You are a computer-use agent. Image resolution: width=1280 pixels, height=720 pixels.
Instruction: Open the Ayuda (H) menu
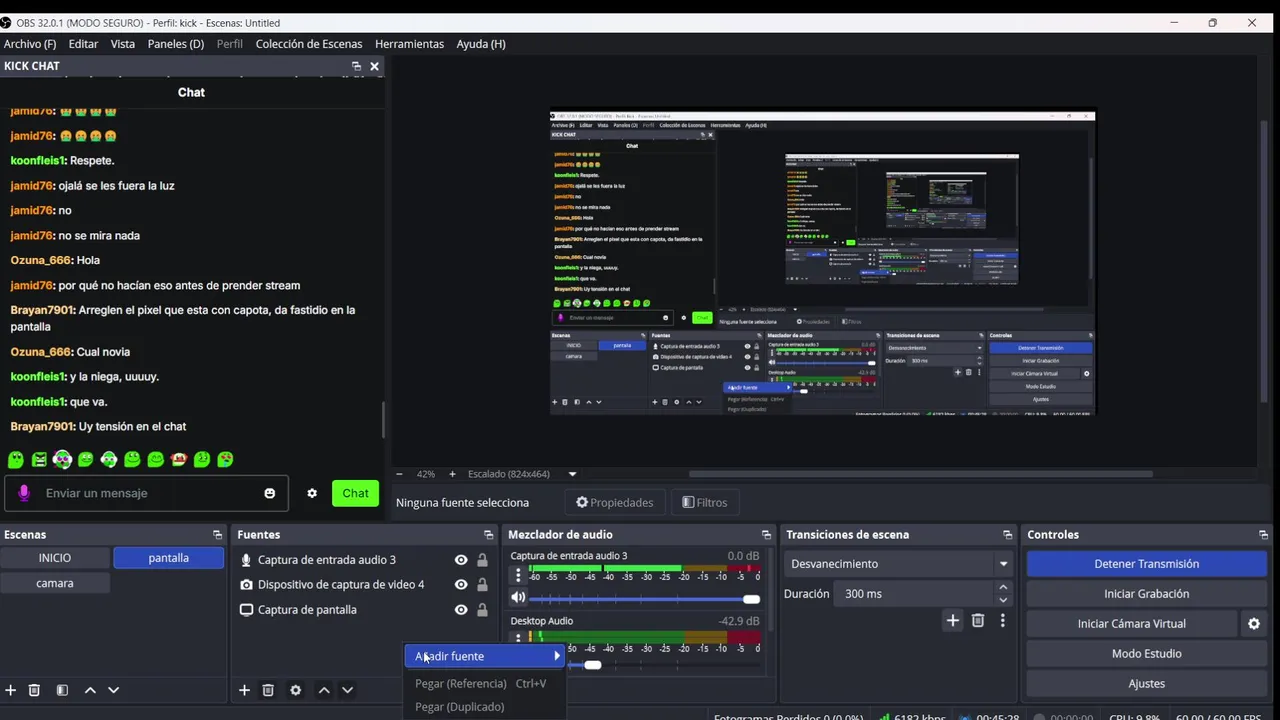point(481,44)
